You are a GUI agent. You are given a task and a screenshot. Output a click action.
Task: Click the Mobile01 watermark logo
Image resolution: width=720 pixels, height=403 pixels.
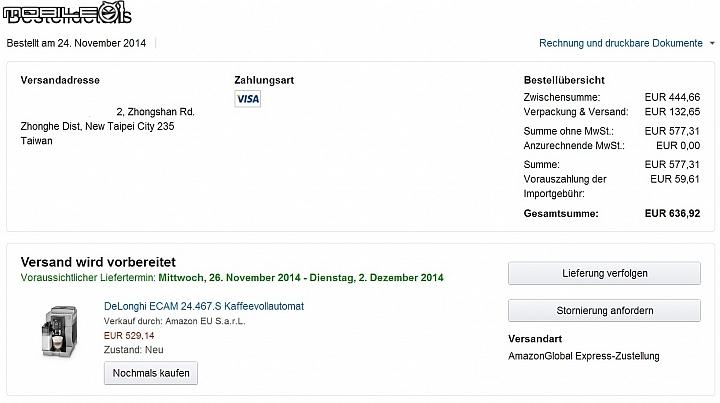(68, 12)
